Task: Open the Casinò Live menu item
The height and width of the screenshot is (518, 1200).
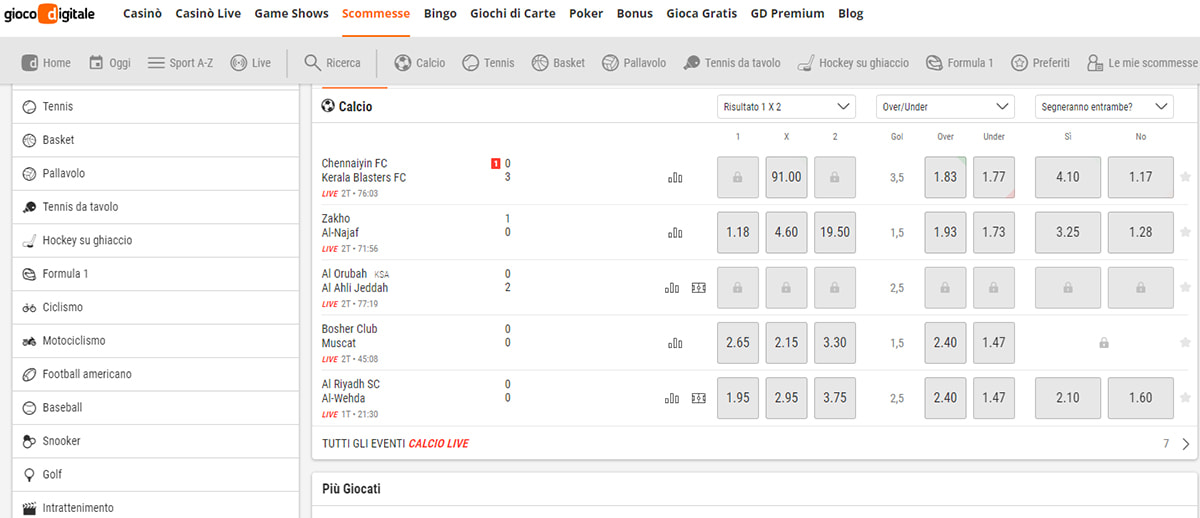Action: click(x=208, y=14)
